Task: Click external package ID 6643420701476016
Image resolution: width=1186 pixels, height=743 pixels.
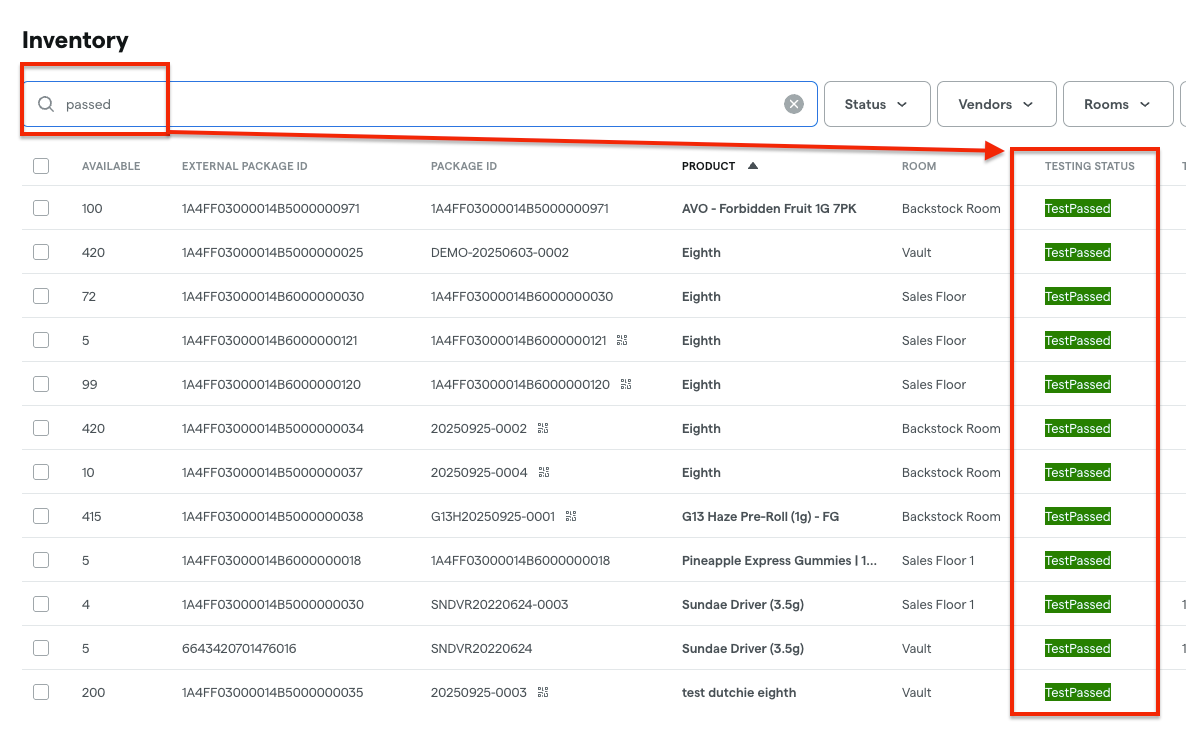Action: click(239, 648)
